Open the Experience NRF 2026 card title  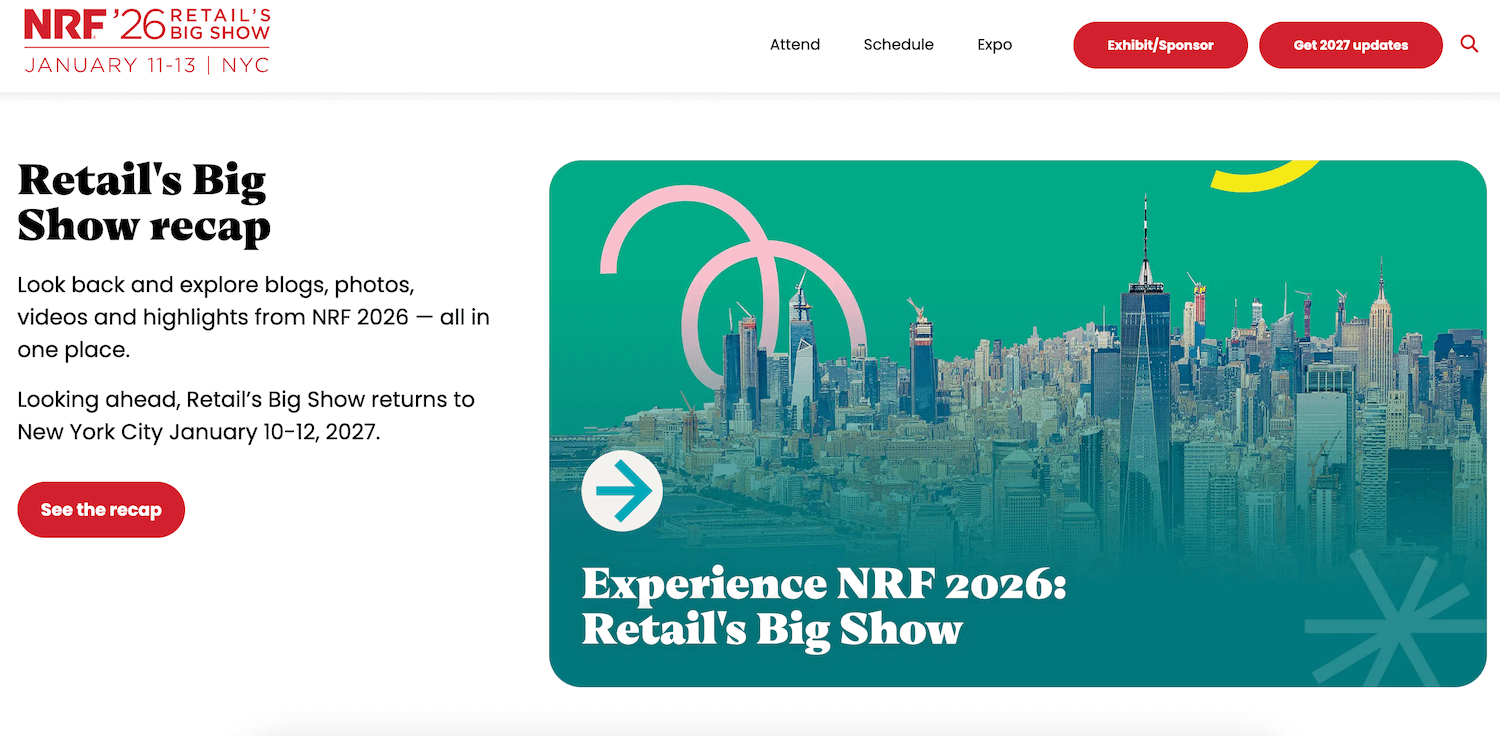coord(823,607)
